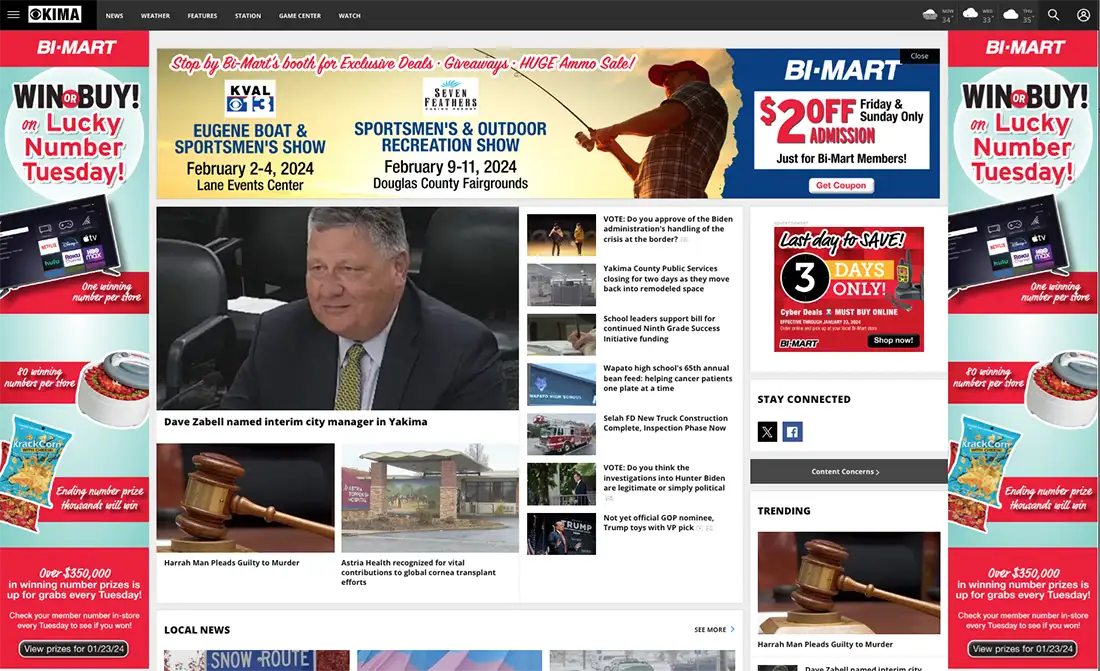The height and width of the screenshot is (671, 1100).
Task: Click the Hunter Biden story thumbnail
Action: coord(561,484)
